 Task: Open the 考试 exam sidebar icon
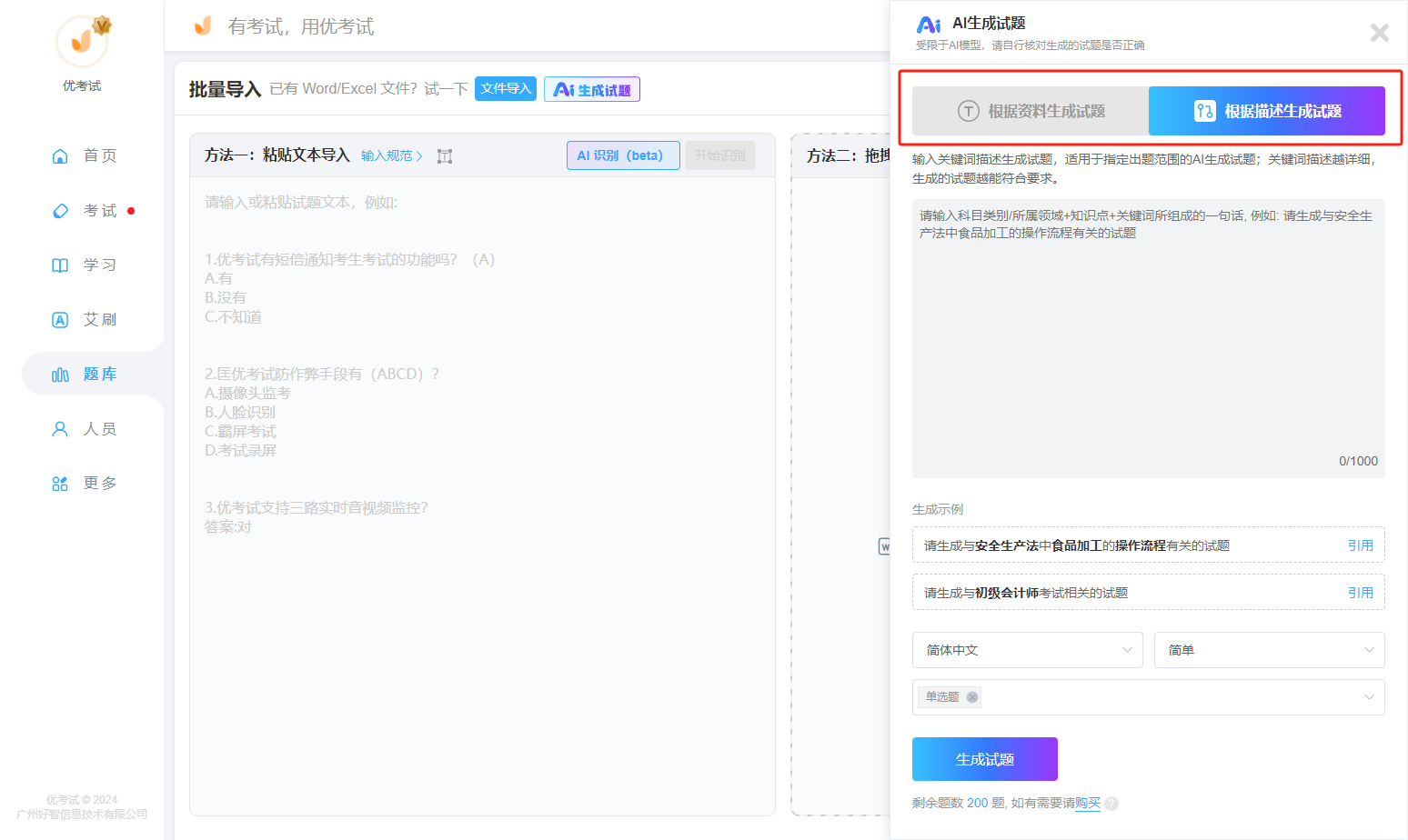pos(60,211)
